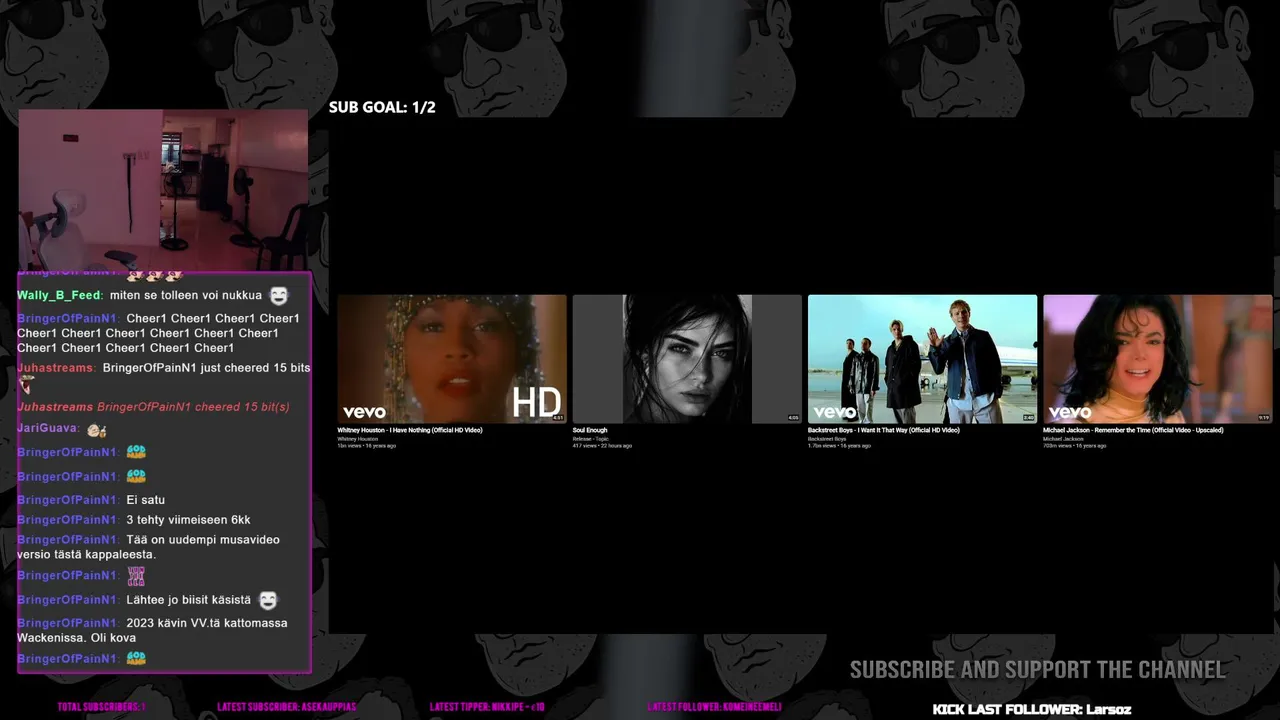Click the HD badge on the Whitney Houston thumbnail
The image size is (1280, 720).
[x=536, y=403]
